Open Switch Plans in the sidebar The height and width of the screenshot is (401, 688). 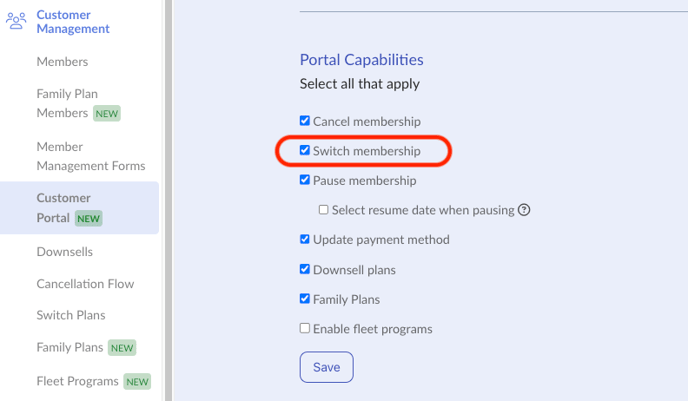(x=71, y=315)
